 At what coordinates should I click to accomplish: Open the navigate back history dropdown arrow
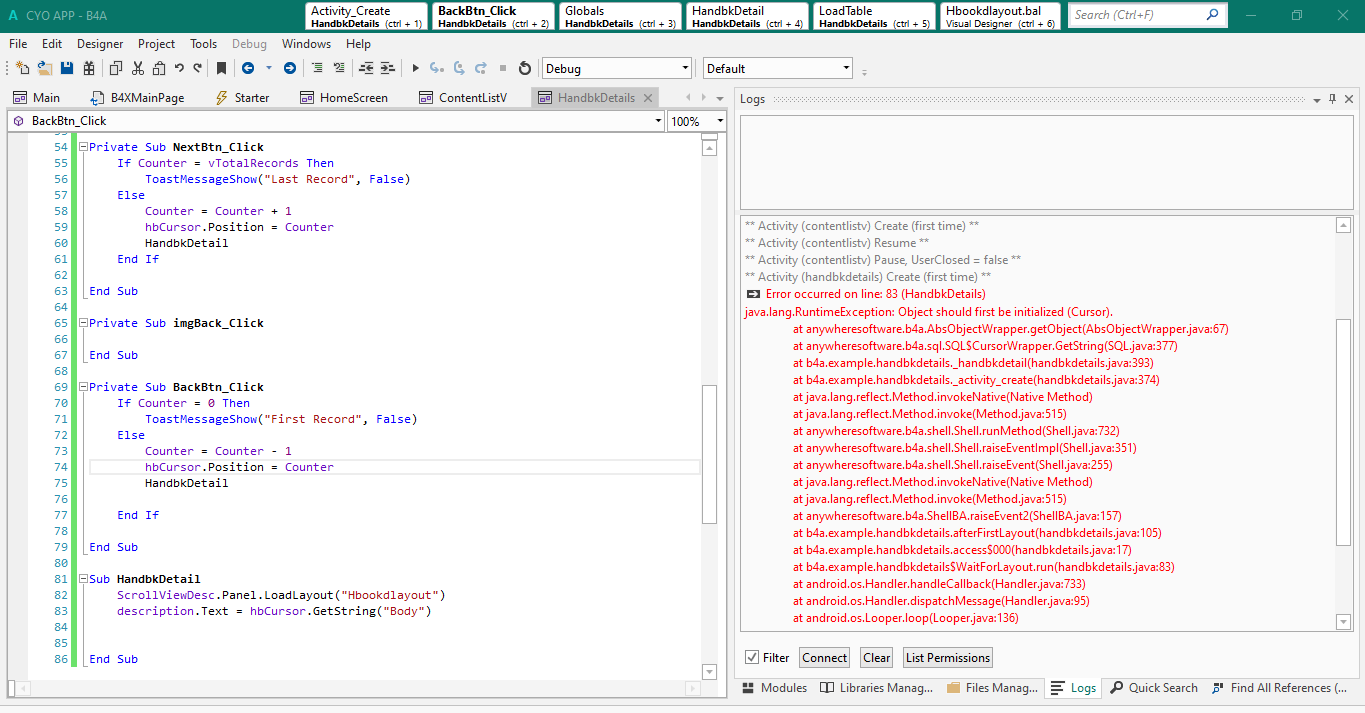point(268,68)
